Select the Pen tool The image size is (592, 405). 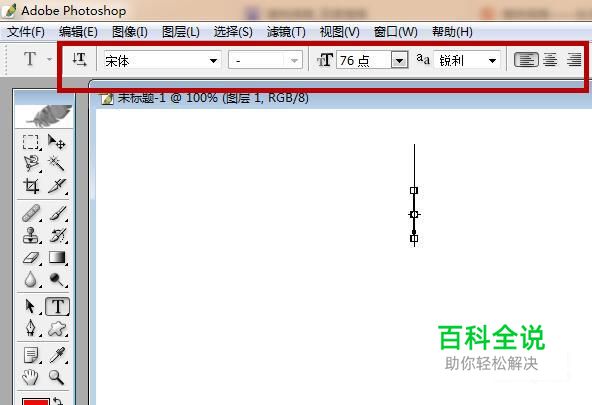pyautogui.click(x=31, y=328)
